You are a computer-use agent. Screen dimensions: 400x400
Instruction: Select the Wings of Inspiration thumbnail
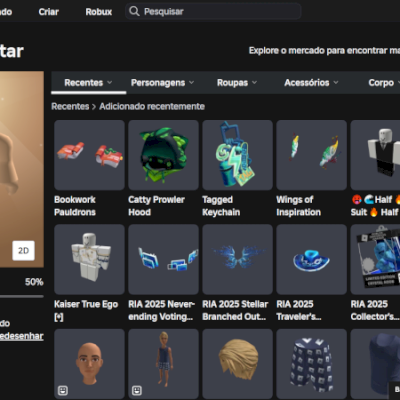point(311,155)
